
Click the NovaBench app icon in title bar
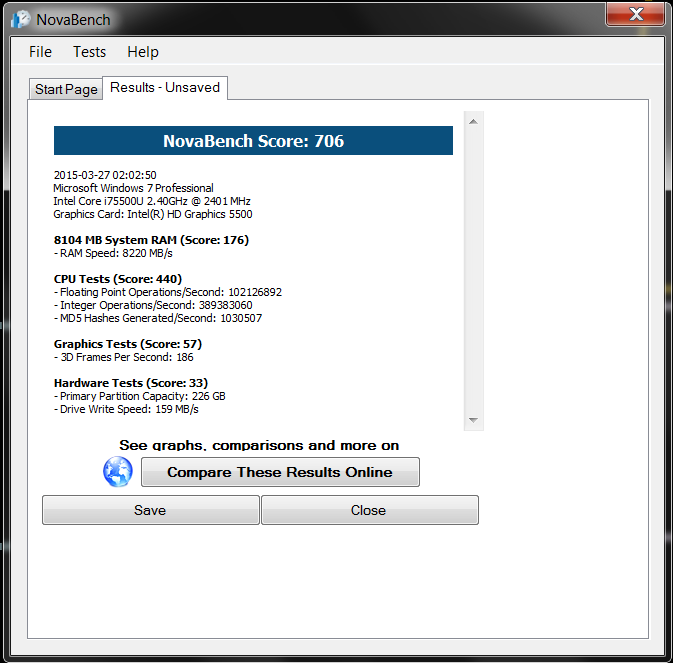[x=21, y=19]
